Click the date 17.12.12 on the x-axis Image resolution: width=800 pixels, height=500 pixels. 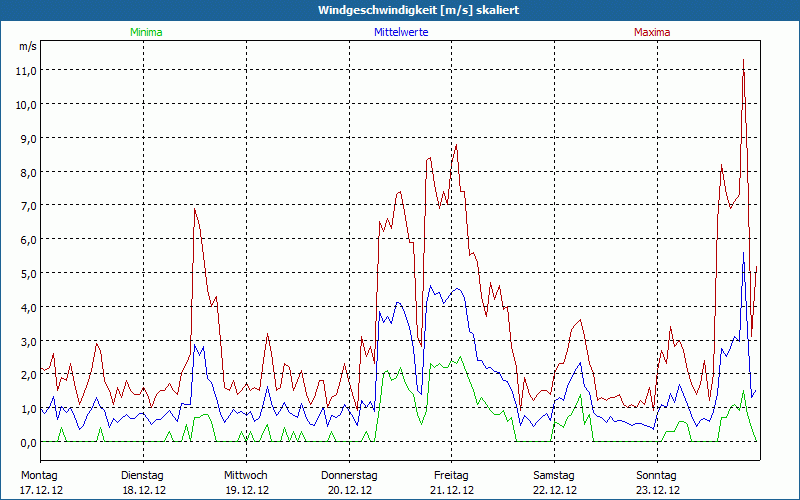41,490
